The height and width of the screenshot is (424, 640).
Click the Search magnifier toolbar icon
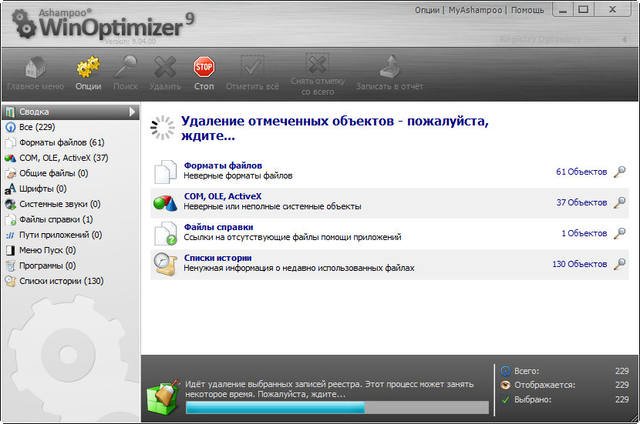[x=125, y=67]
